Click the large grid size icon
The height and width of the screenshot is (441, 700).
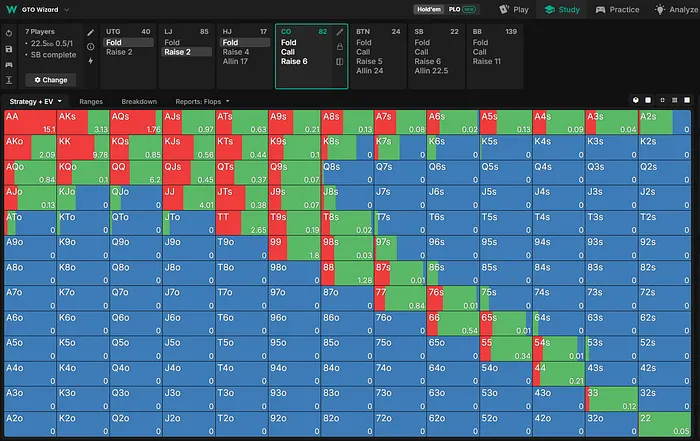pos(687,100)
